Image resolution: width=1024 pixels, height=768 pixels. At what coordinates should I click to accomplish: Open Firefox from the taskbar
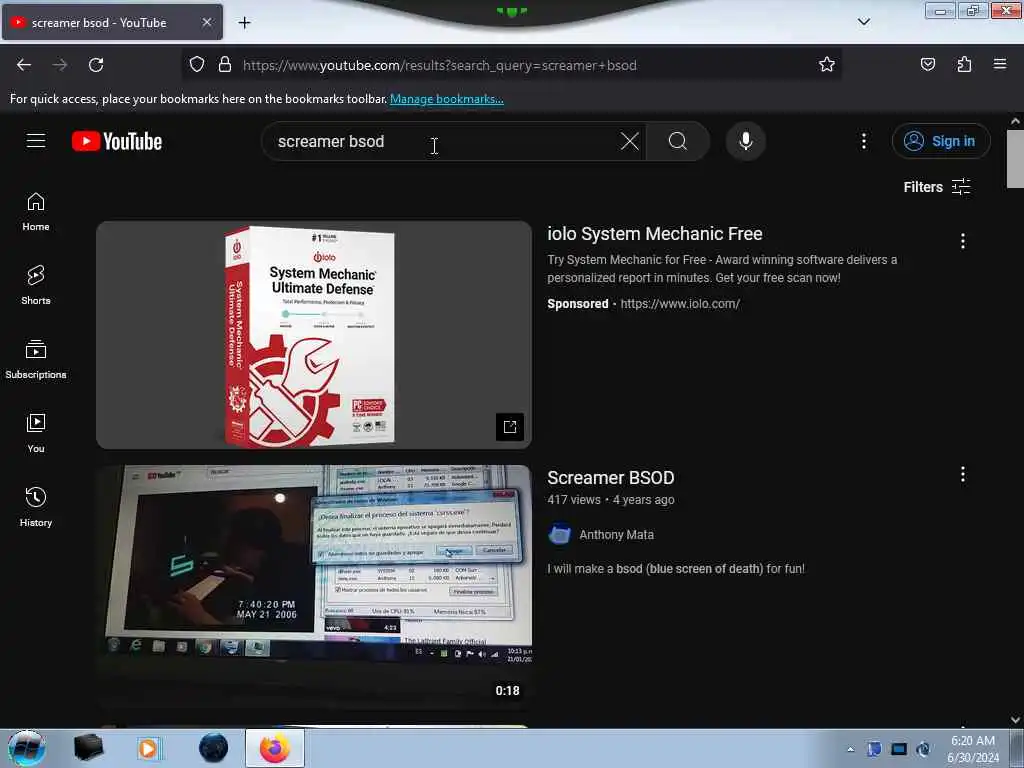pos(275,748)
